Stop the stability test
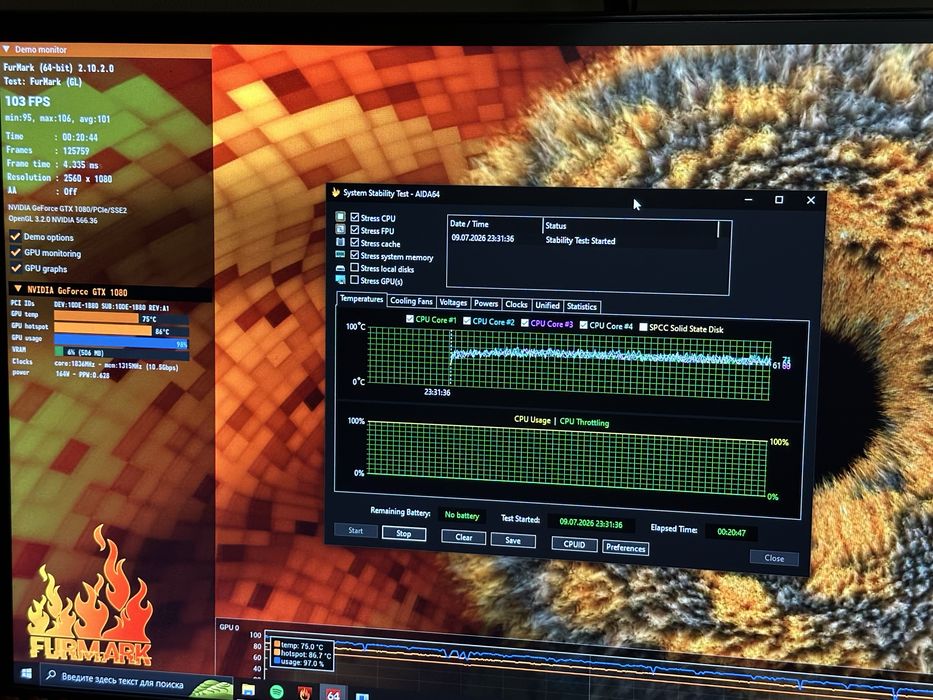 pos(403,533)
